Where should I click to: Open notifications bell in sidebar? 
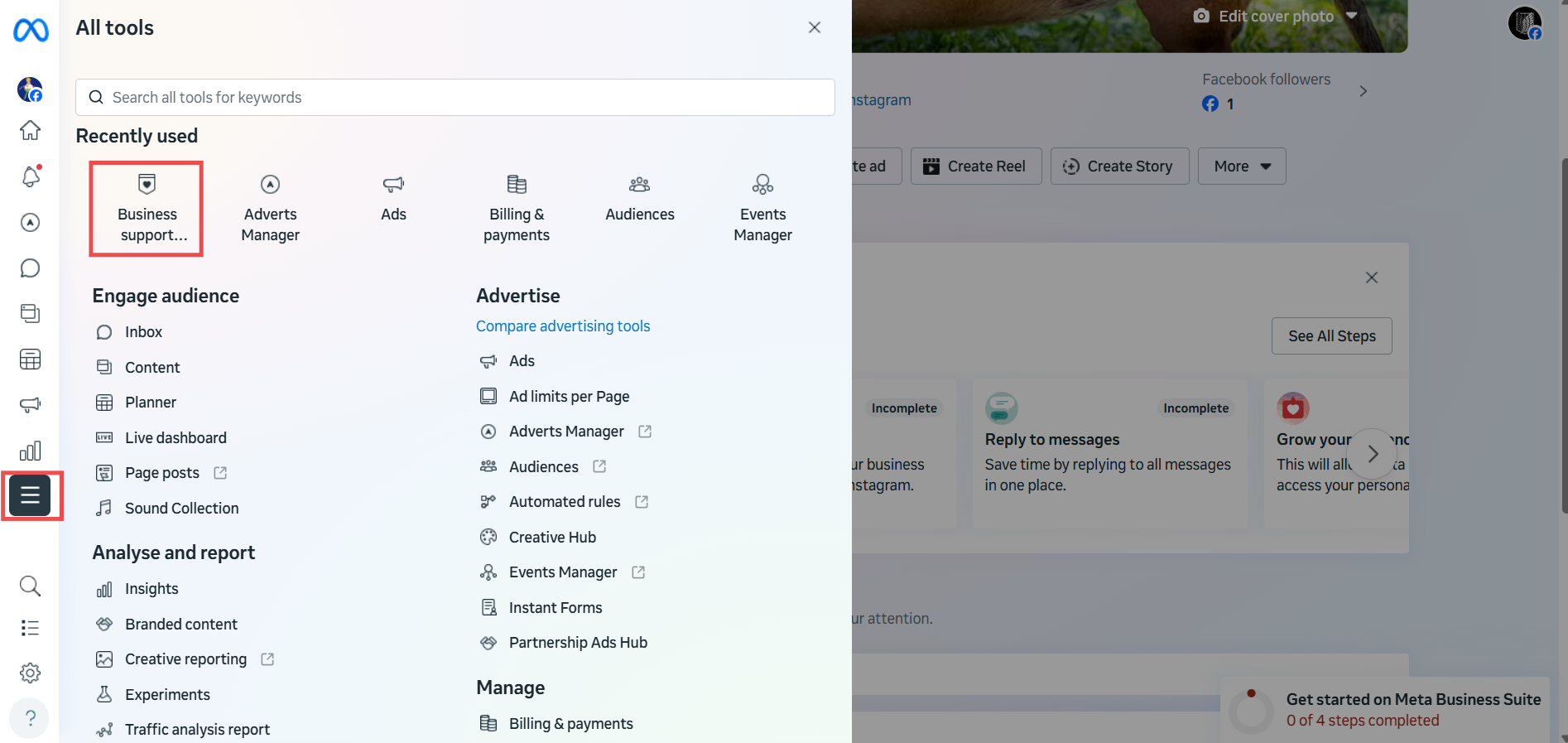(31, 176)
